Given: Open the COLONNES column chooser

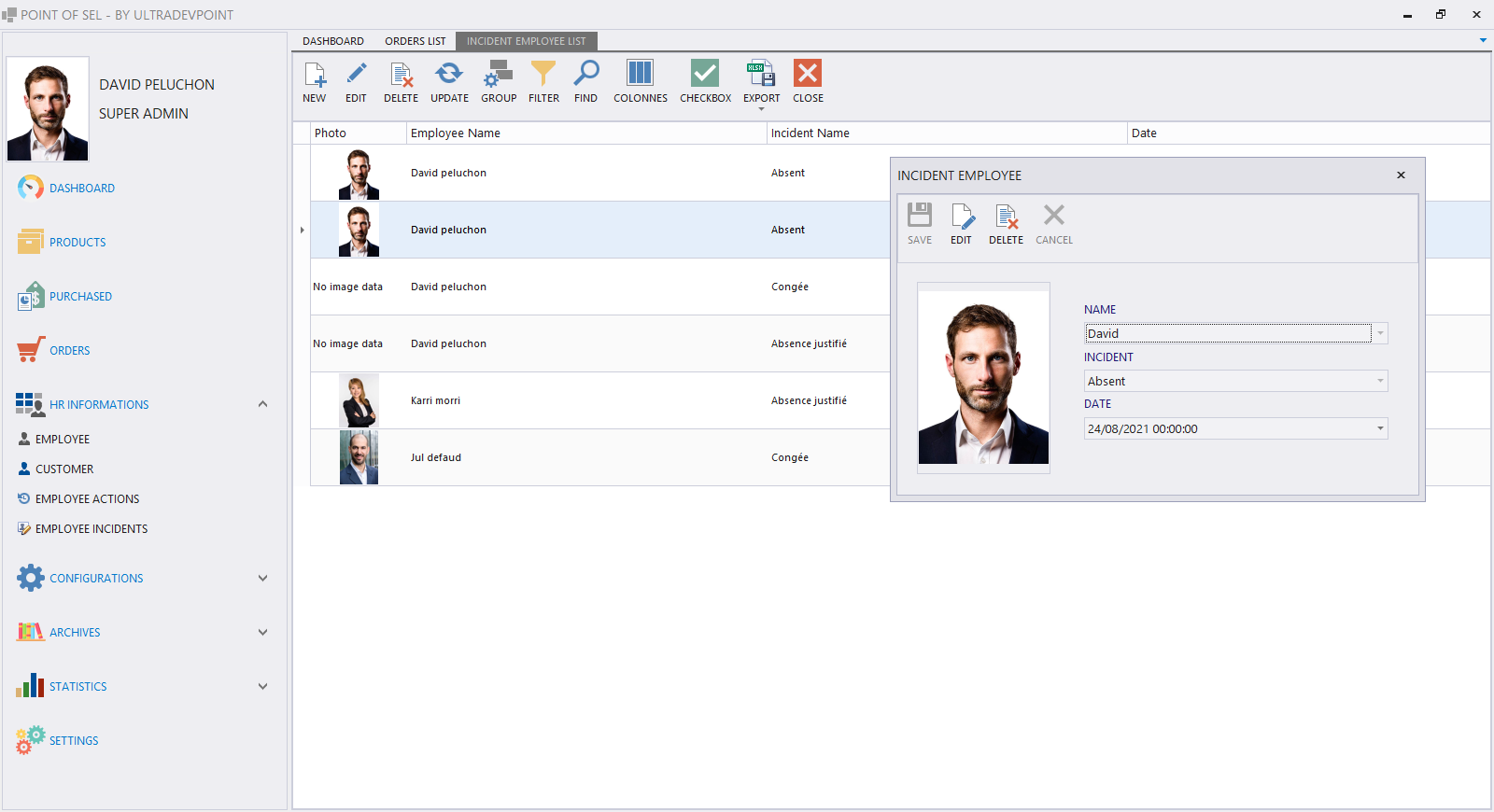Looking at the screenshot, I should tap(641, 73).
